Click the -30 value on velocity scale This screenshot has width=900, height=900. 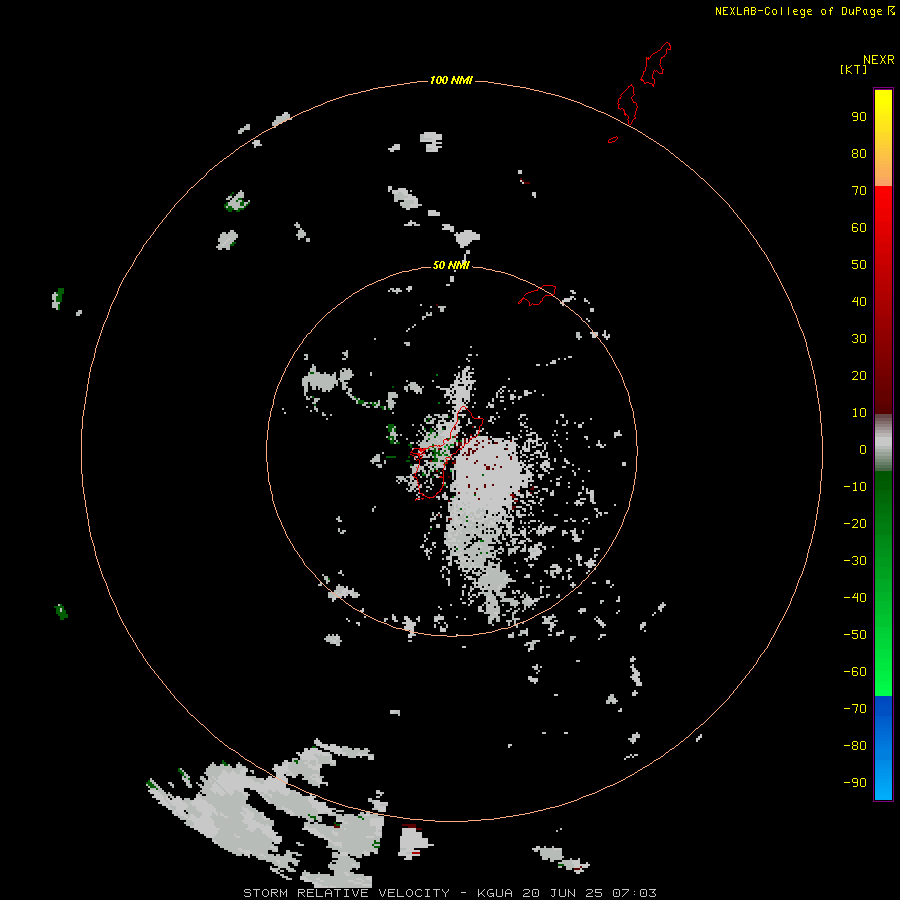[855, 561]
